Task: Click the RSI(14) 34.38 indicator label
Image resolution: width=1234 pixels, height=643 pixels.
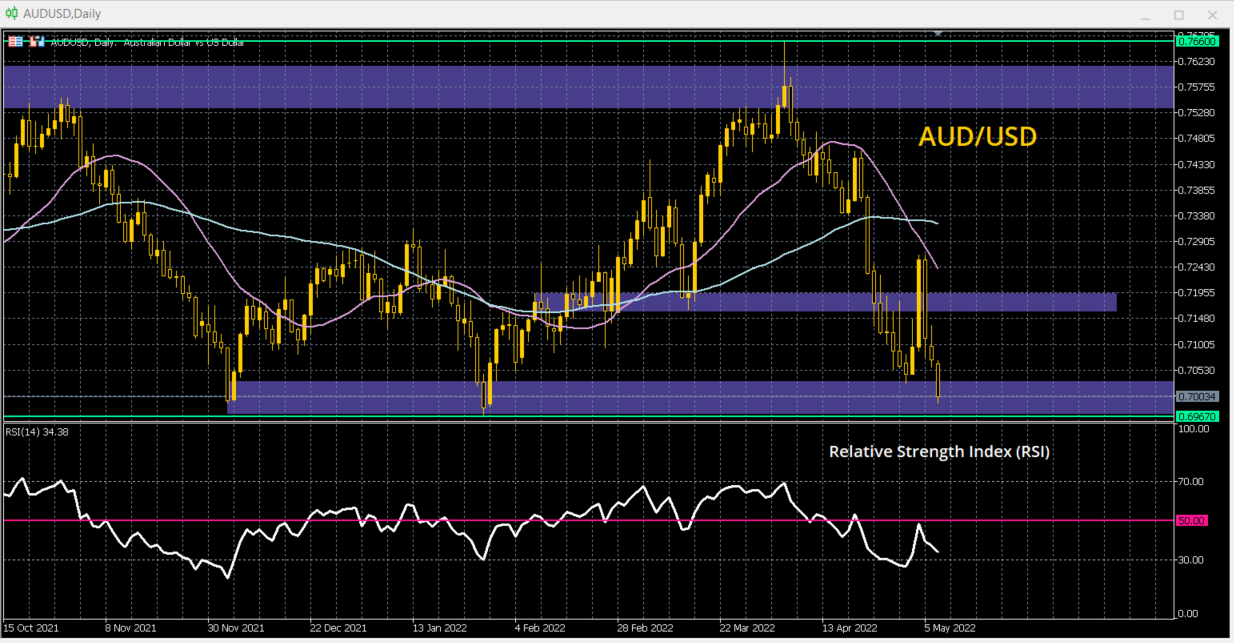Action: [37, 432]
